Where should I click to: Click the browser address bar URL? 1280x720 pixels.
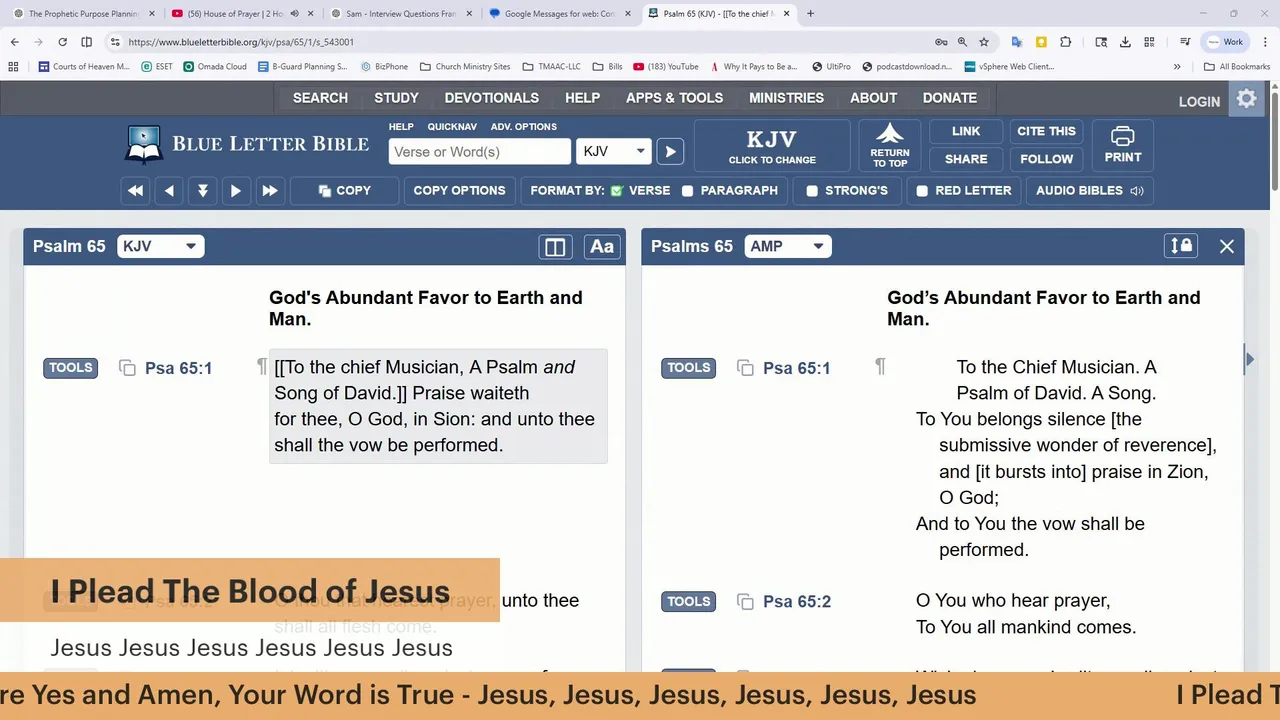pyautogui.click(x=241, y=42)
